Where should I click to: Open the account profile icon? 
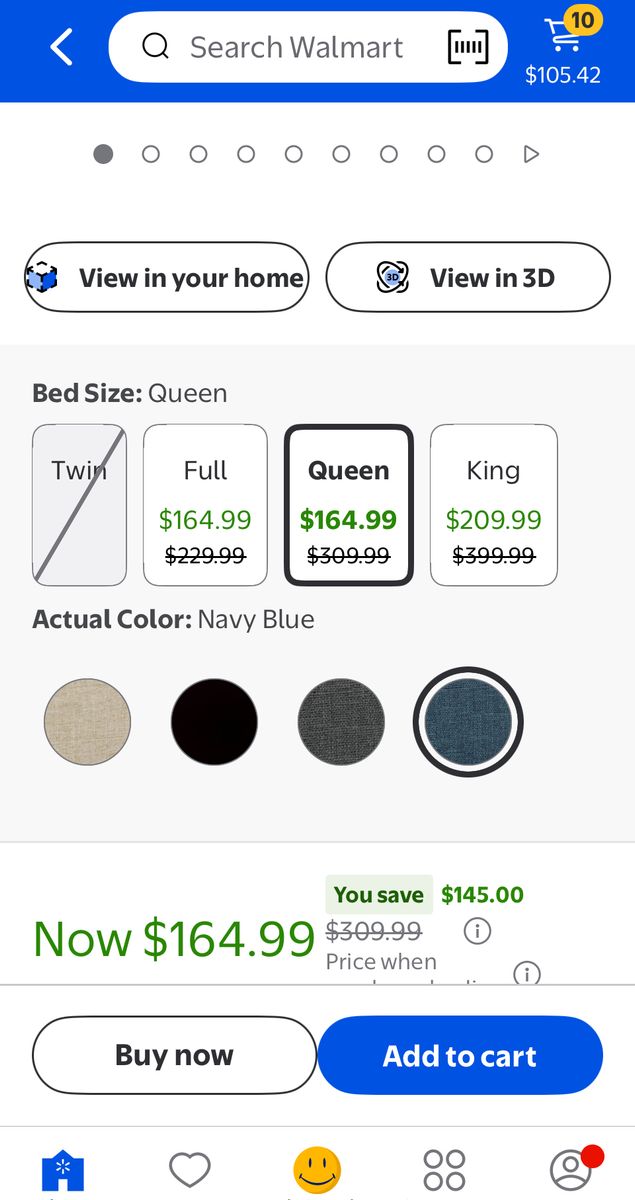571,1169
